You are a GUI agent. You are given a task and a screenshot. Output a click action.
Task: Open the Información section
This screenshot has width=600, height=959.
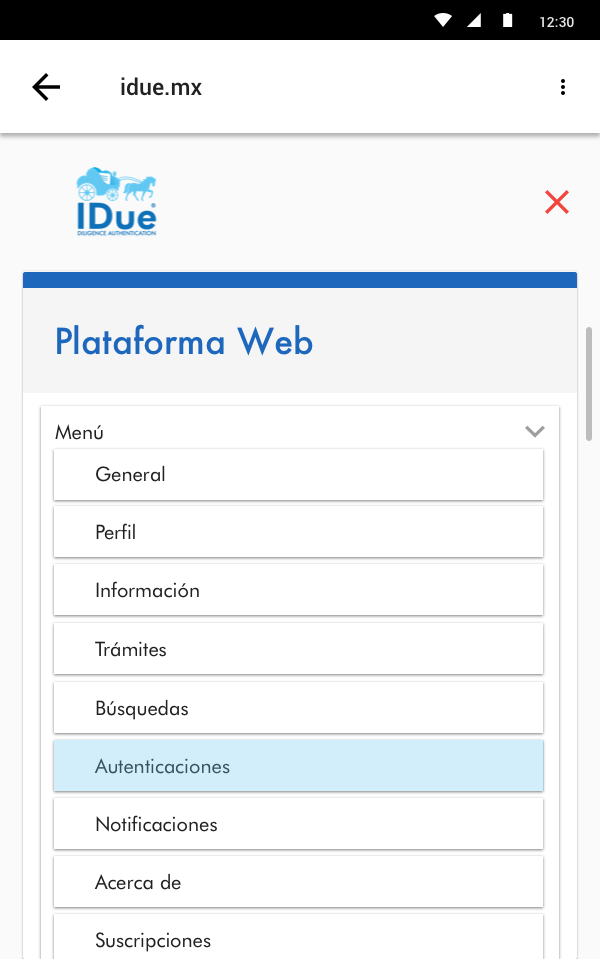[298, 590]
